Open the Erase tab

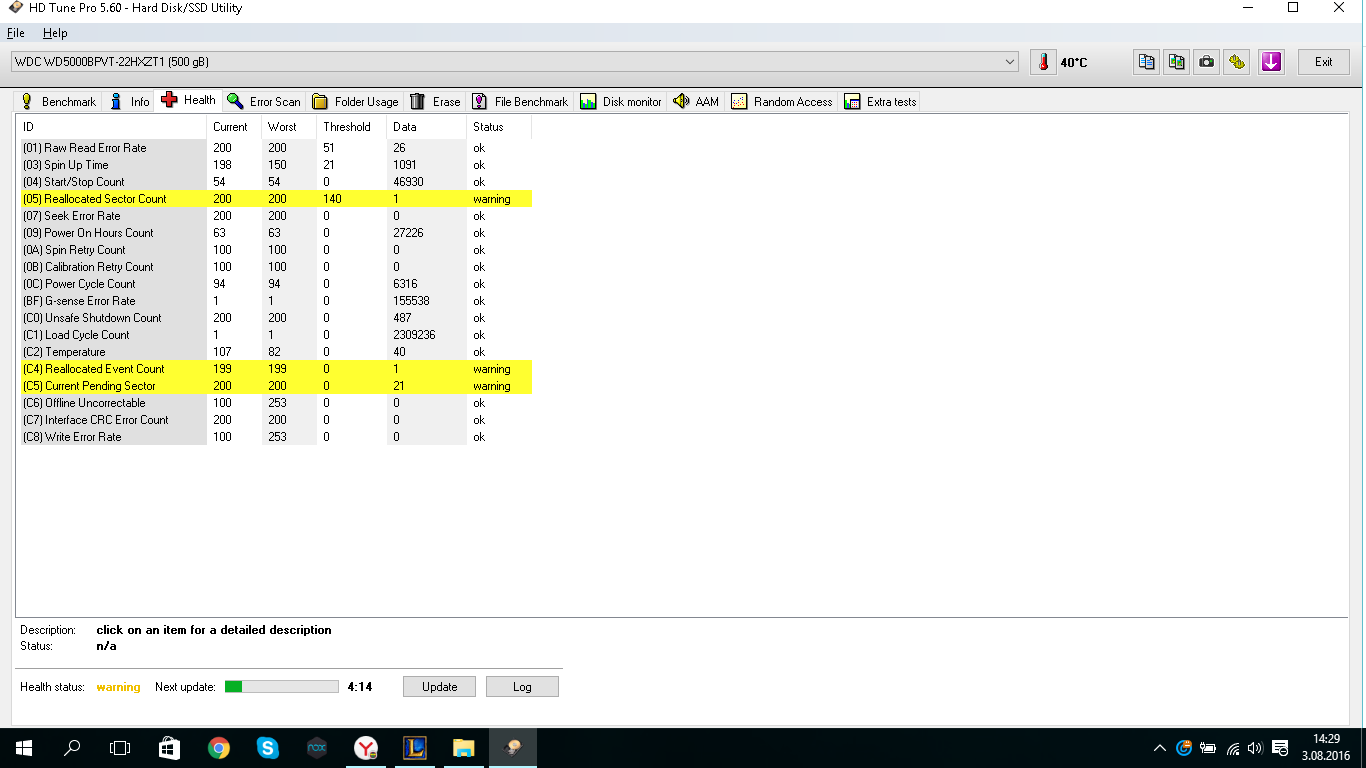coord(435,101)
